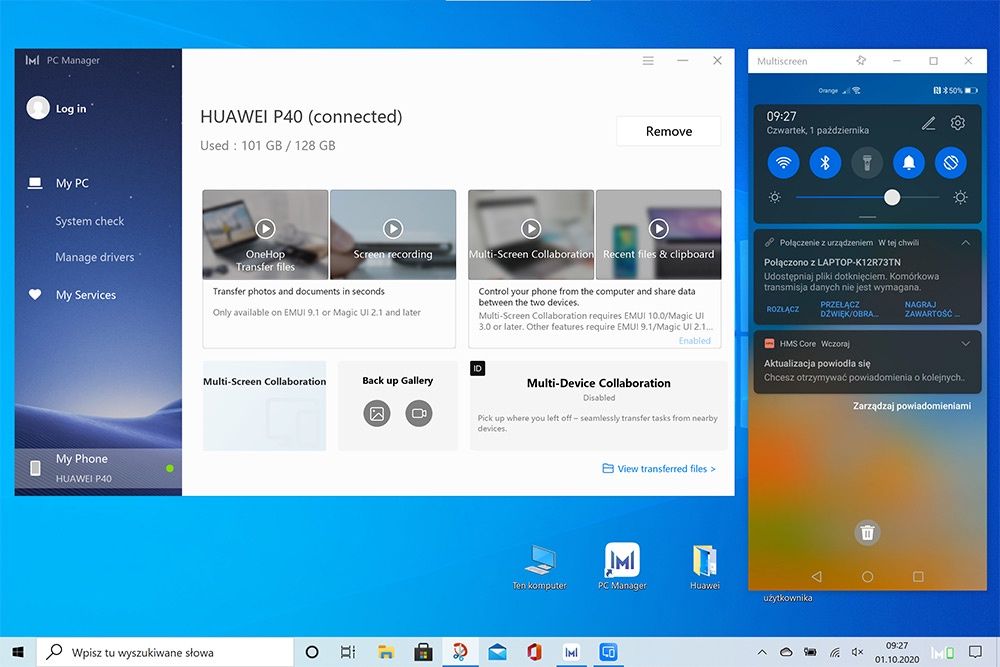The height and width of the screenshot is (667, 1000).
Task: Open View transferred files link
Action: (x=659, y=469)
